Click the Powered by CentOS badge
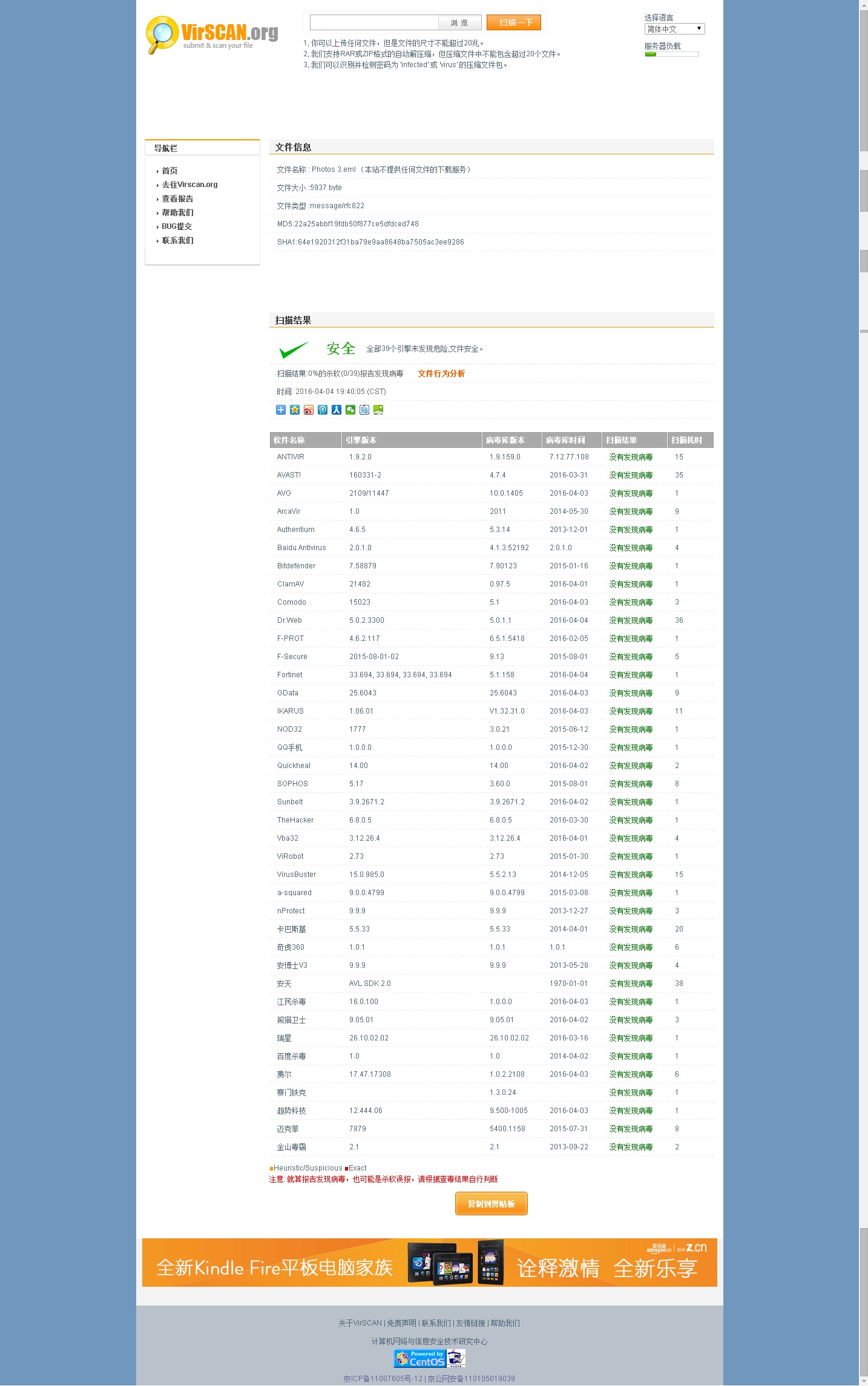This screenshot has height=1386, width=868. click(420, 1358)
